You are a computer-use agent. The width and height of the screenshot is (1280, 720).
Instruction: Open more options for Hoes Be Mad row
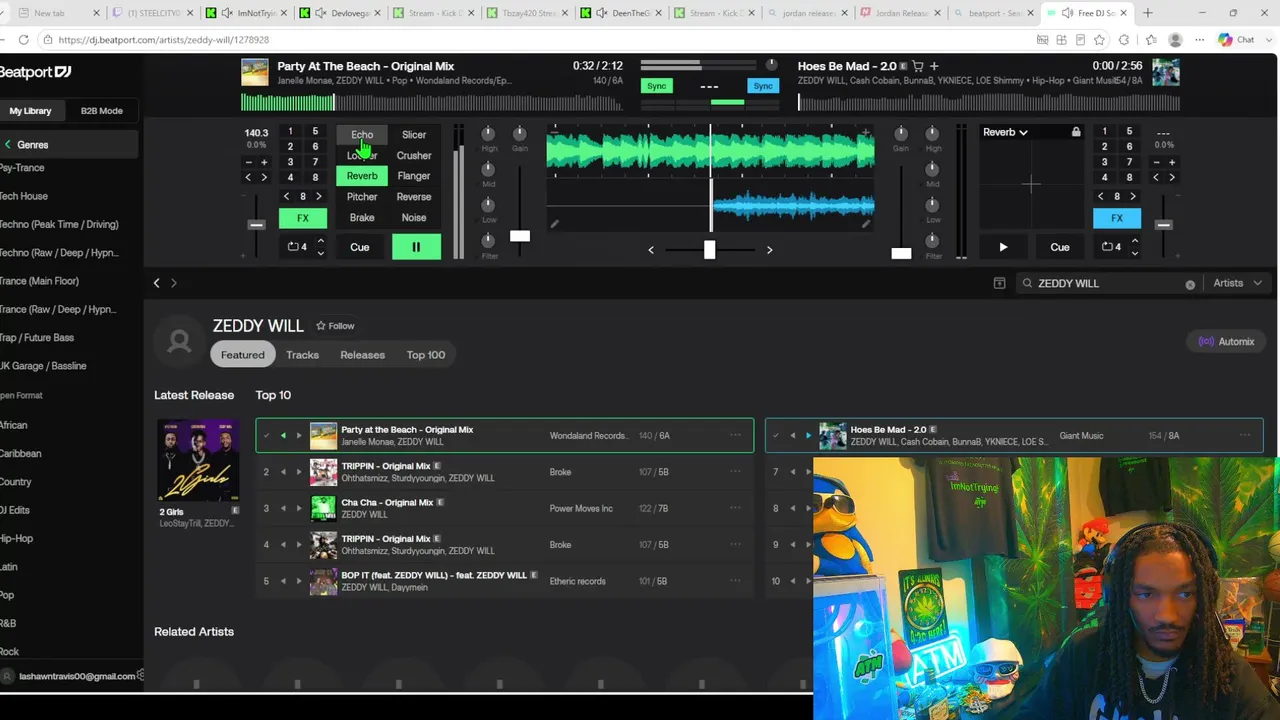point(1245,435)
